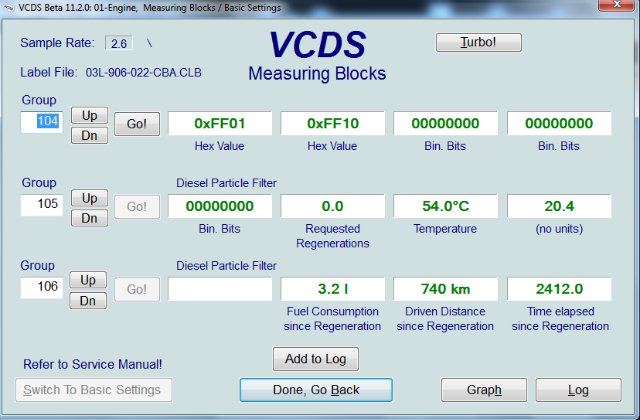This screenshot has height=420, width=640.
Task: Focus the Group 106 number field
Action: click(x=42, y=287)
